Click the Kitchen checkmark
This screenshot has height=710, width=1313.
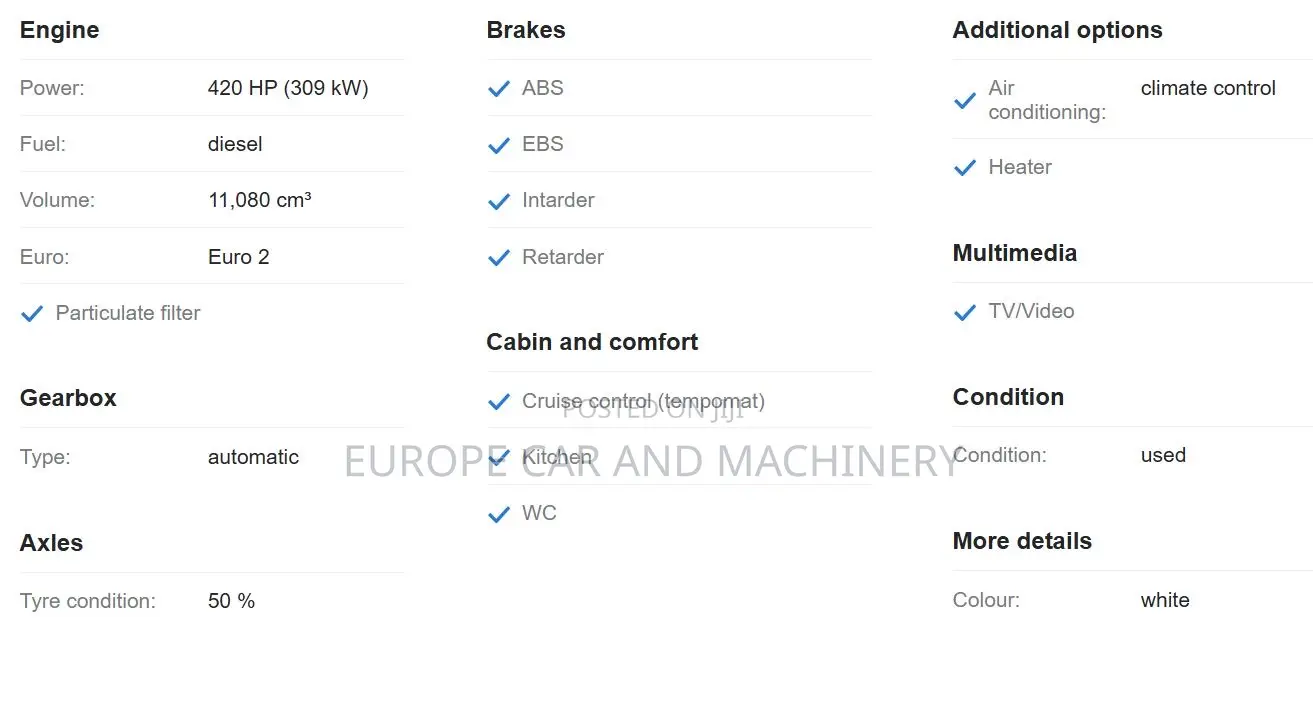pyautogui.click(x=499, y=458)
